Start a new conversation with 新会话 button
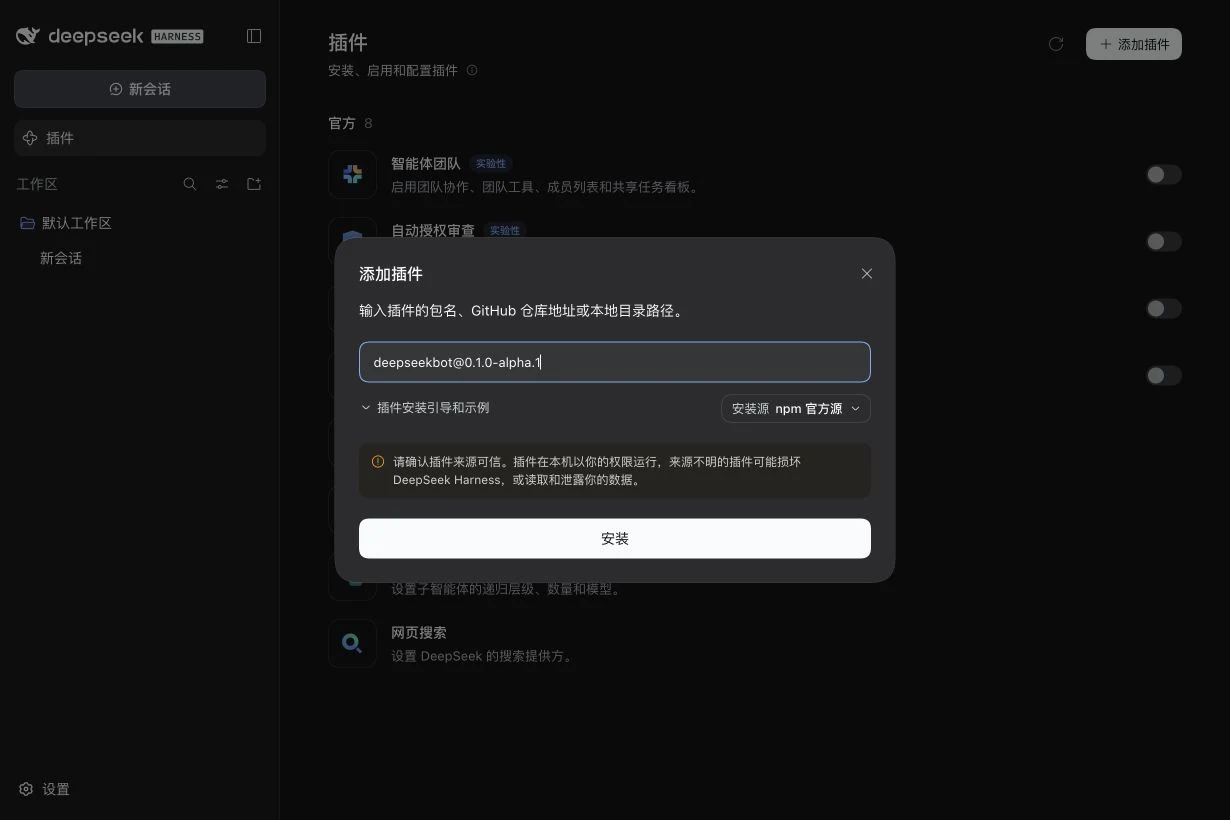This screenshot has width=1230, height=820. [x=140, y=89]
